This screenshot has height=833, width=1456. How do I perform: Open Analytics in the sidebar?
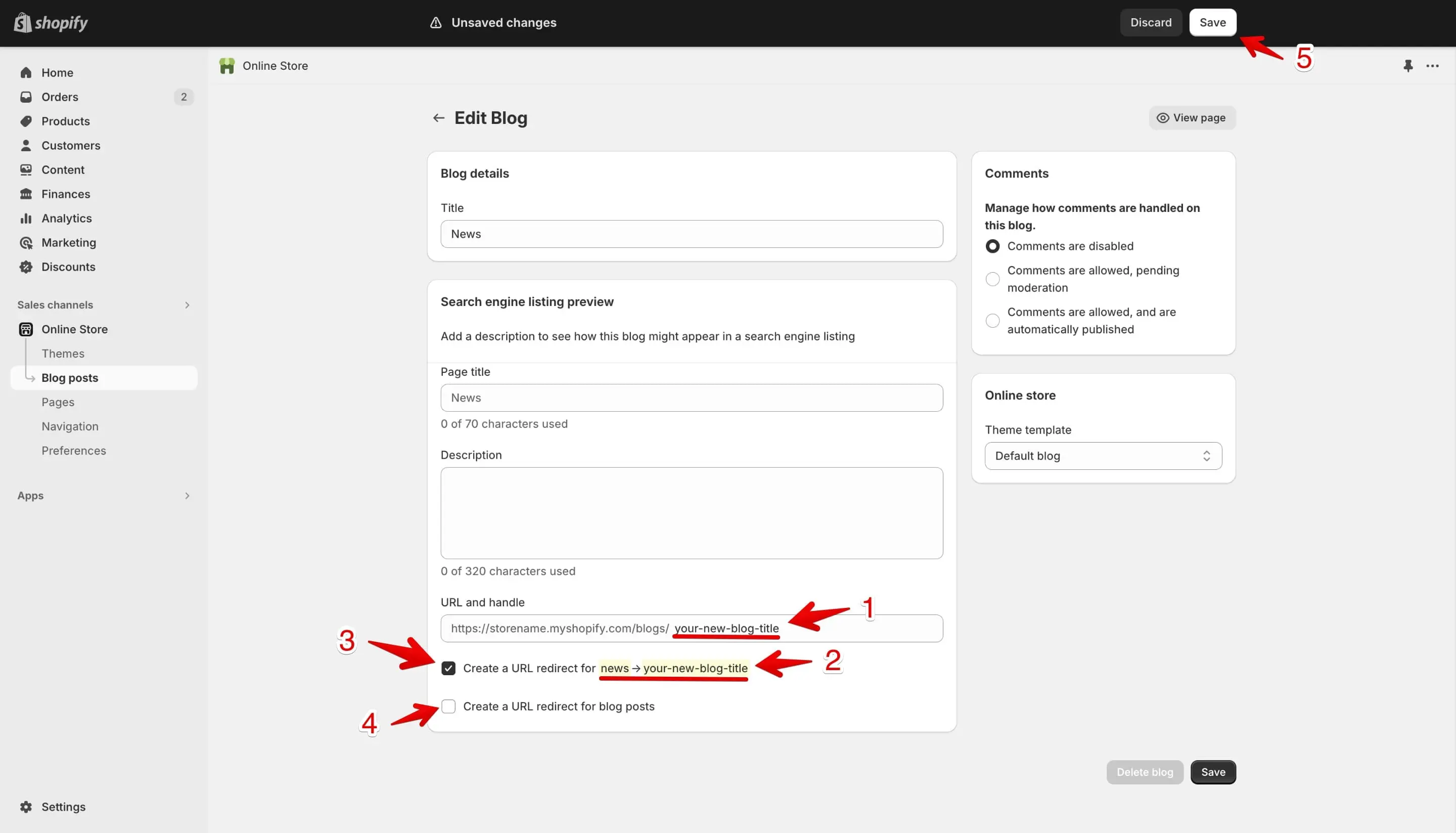tap(67, 218)
